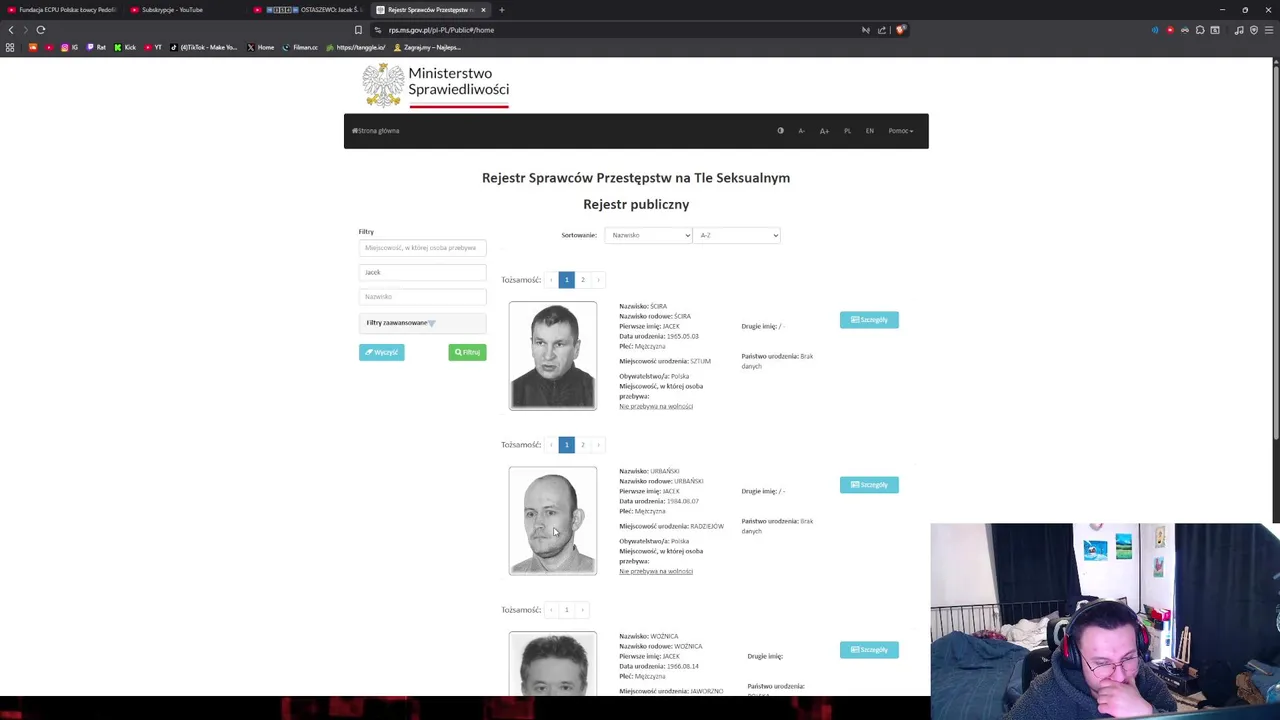Viewport: 1280px width, 720px height.
Task: Open the bookmarks apps grid icon
Action: (x=10, y=48)
